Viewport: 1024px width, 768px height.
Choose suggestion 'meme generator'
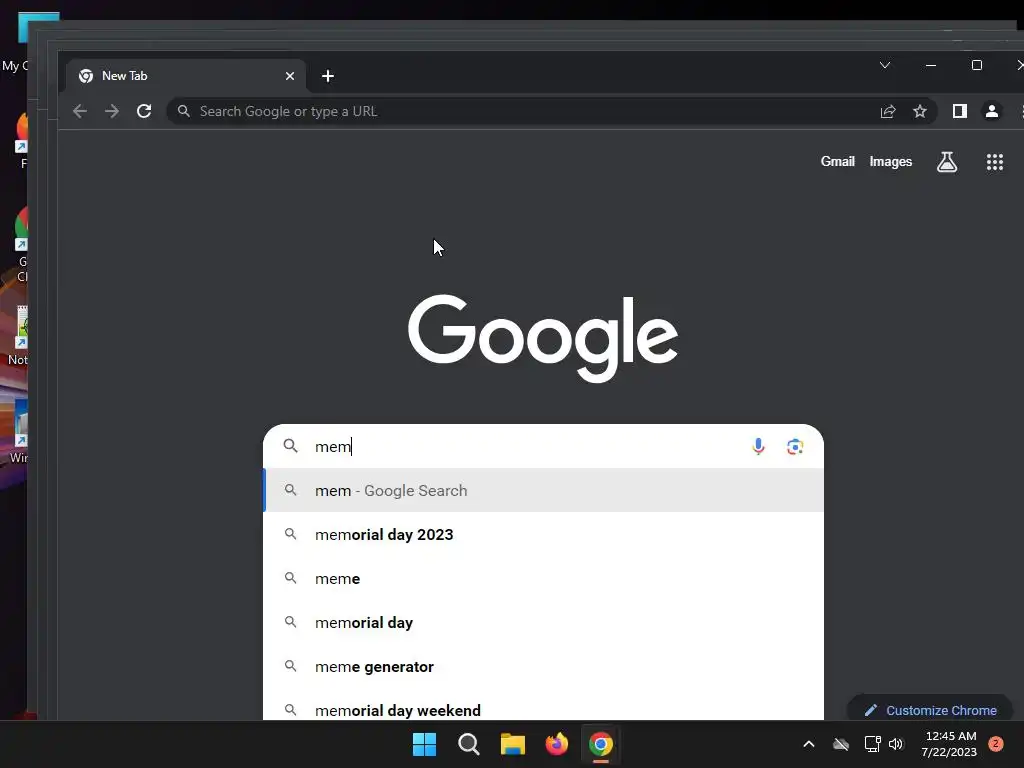[543, 667]
